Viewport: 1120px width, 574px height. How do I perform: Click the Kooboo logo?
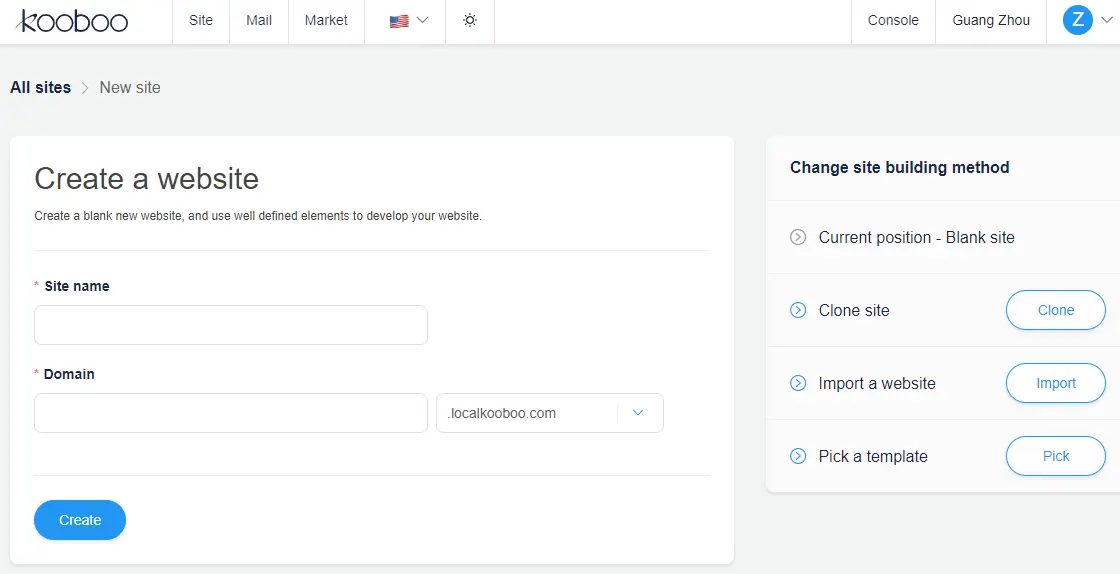[72, 21]
